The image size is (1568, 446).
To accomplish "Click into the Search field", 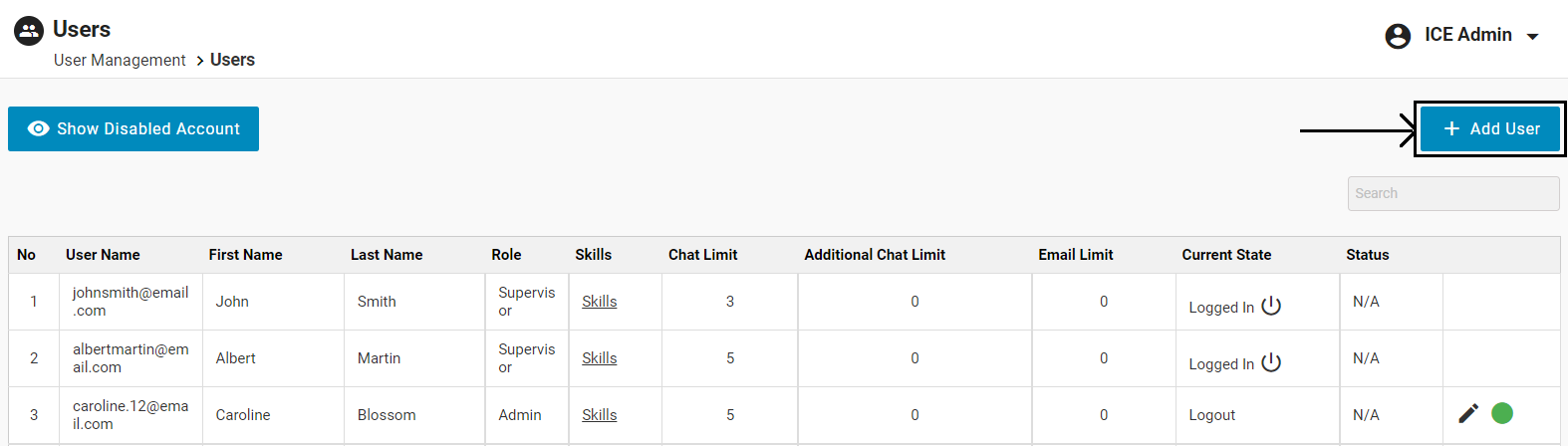I will (x=1453, y=193).
